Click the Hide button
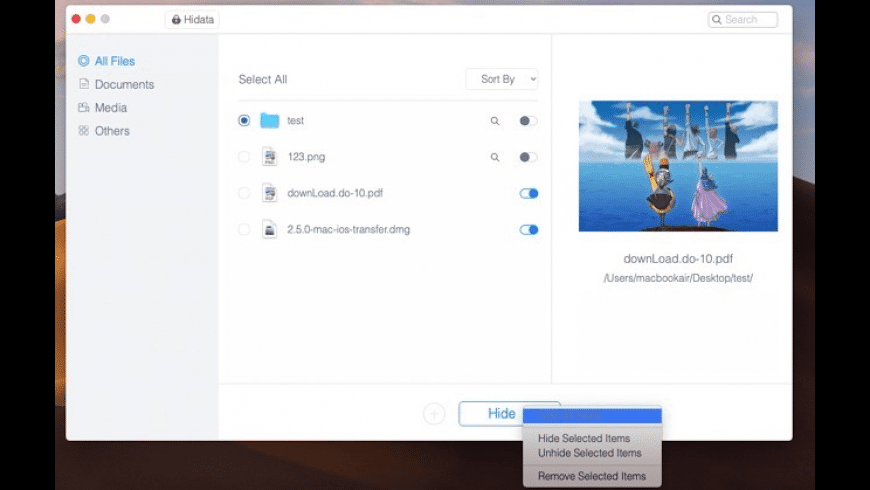870x490 pixels. pyautogui.click(x=490, y=413)
